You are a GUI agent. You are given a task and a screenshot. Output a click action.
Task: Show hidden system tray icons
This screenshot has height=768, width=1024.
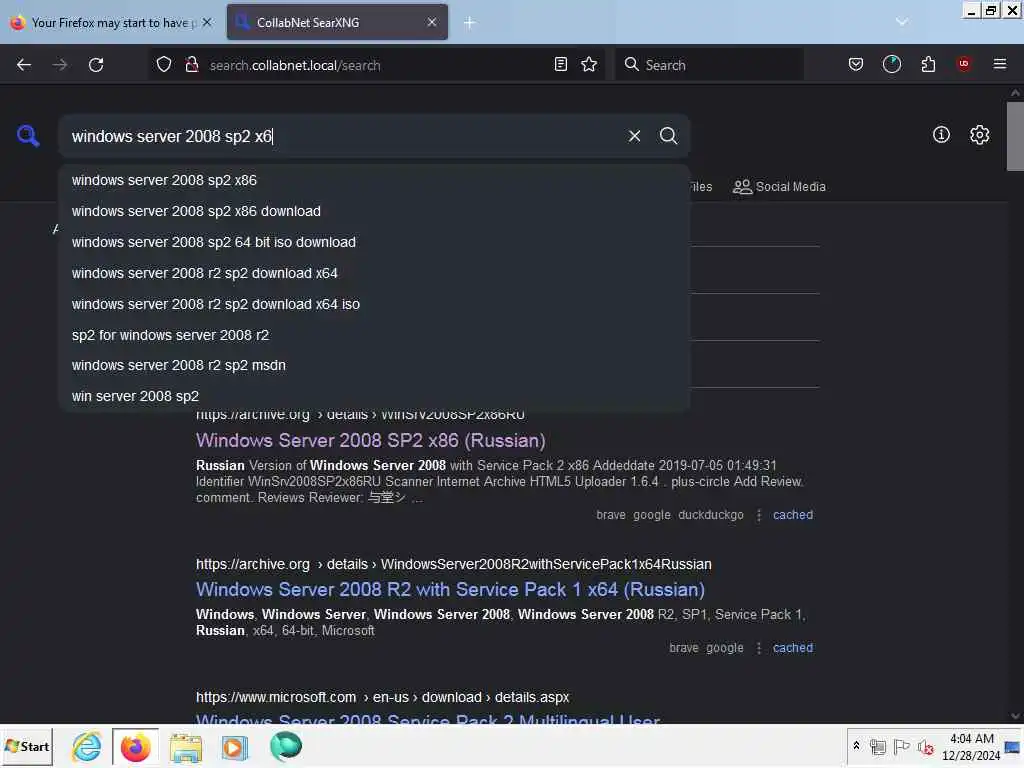click(x=856, y=745)
